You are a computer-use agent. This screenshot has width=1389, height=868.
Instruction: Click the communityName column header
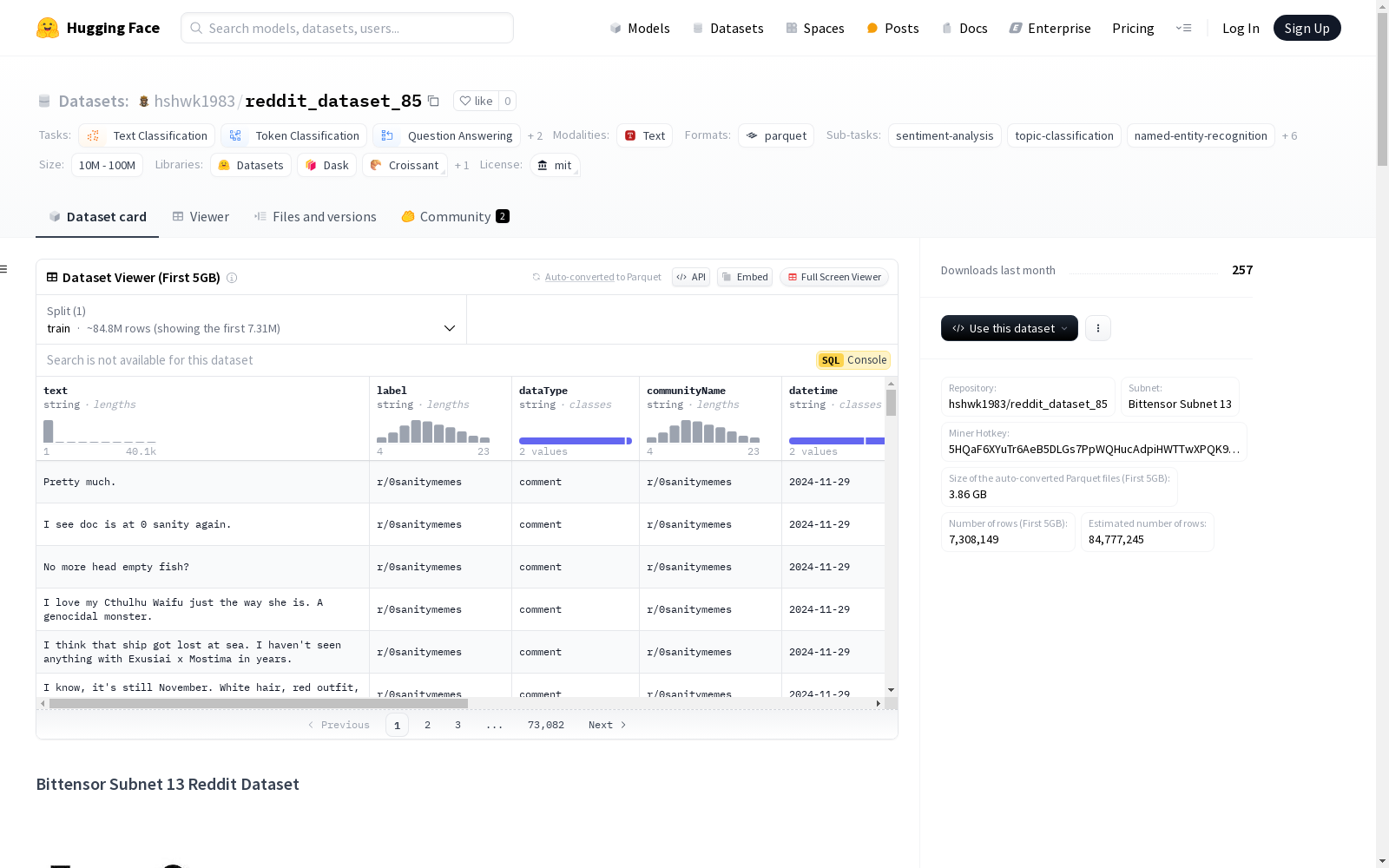point(710,418)
